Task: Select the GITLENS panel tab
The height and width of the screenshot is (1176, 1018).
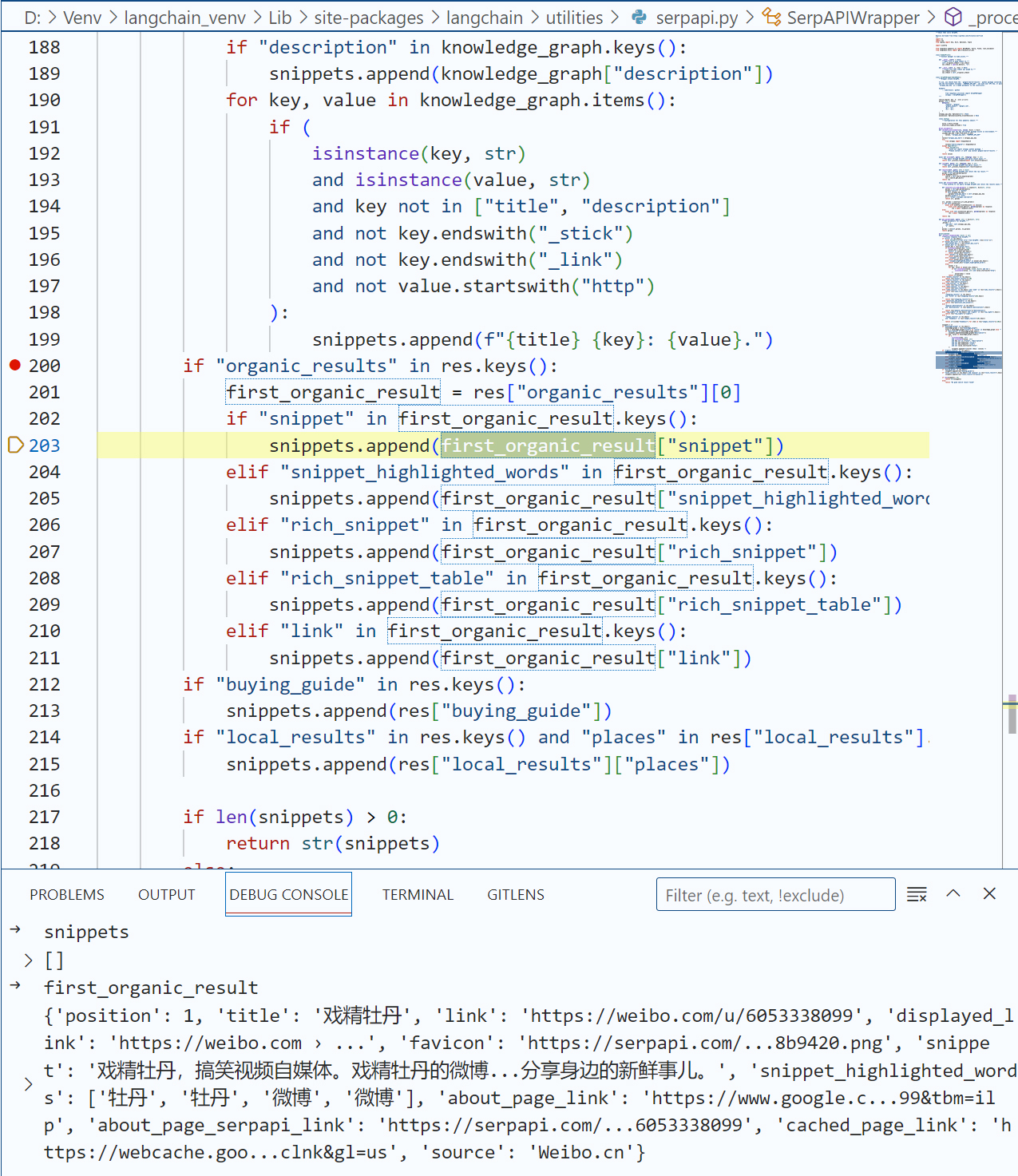Action: pyautogui.click(x=516, y=895)
